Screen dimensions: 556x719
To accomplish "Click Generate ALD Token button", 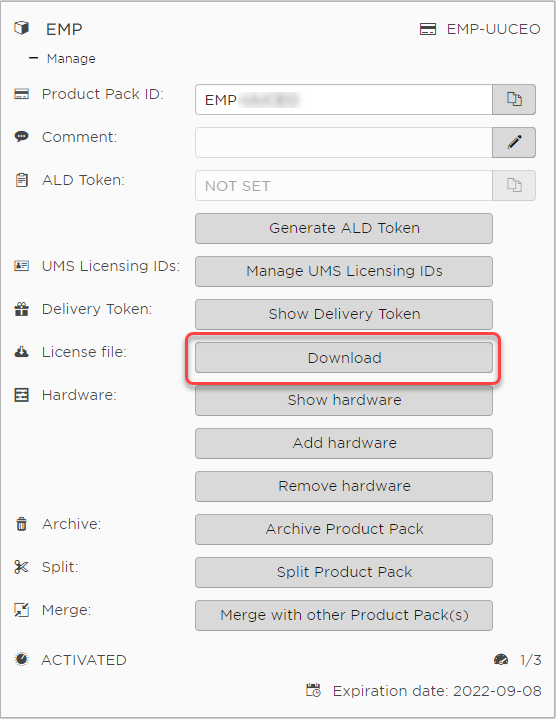I will click(344, 228).
